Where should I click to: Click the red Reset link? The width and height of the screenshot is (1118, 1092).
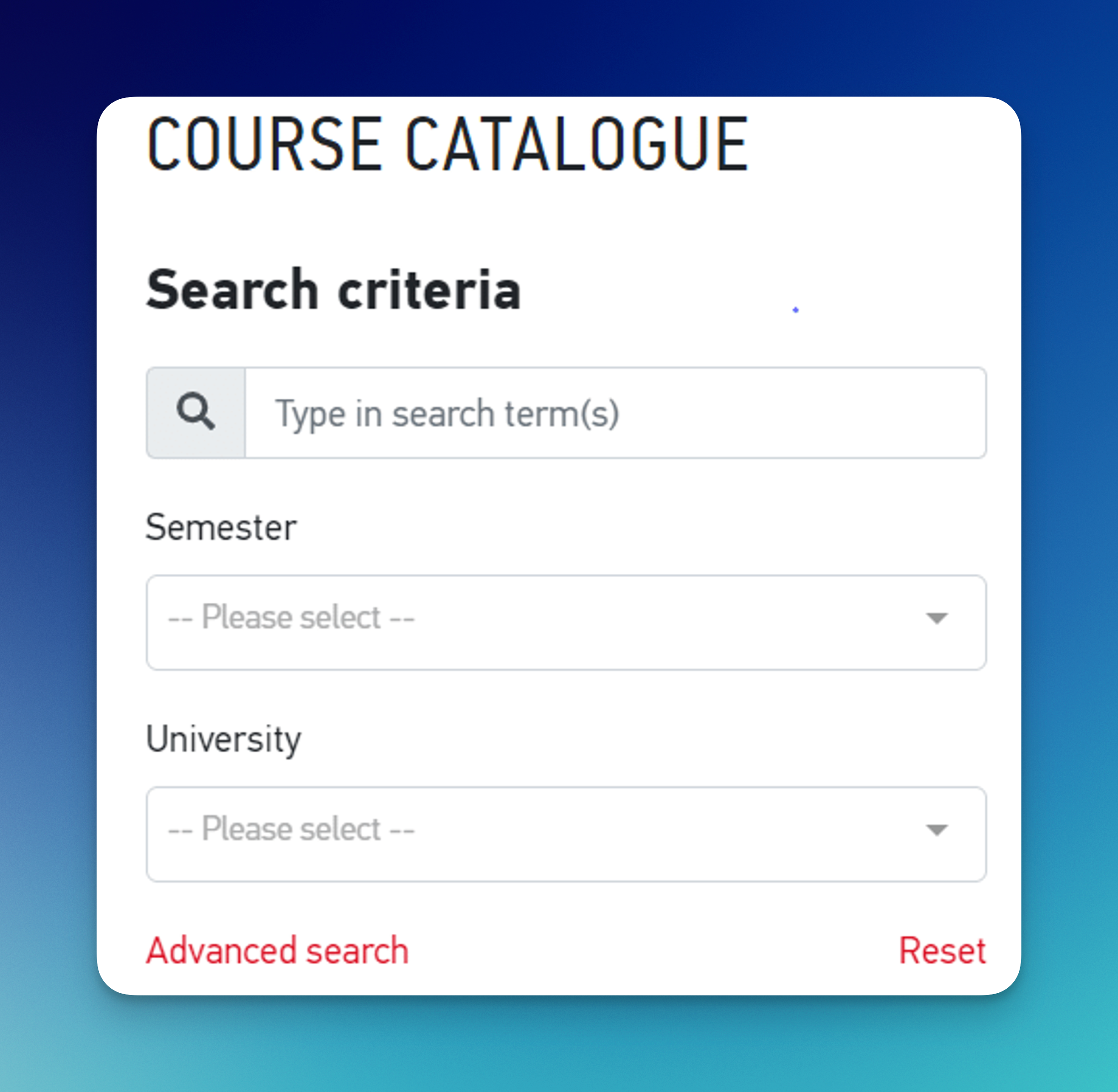coord(942,950)
